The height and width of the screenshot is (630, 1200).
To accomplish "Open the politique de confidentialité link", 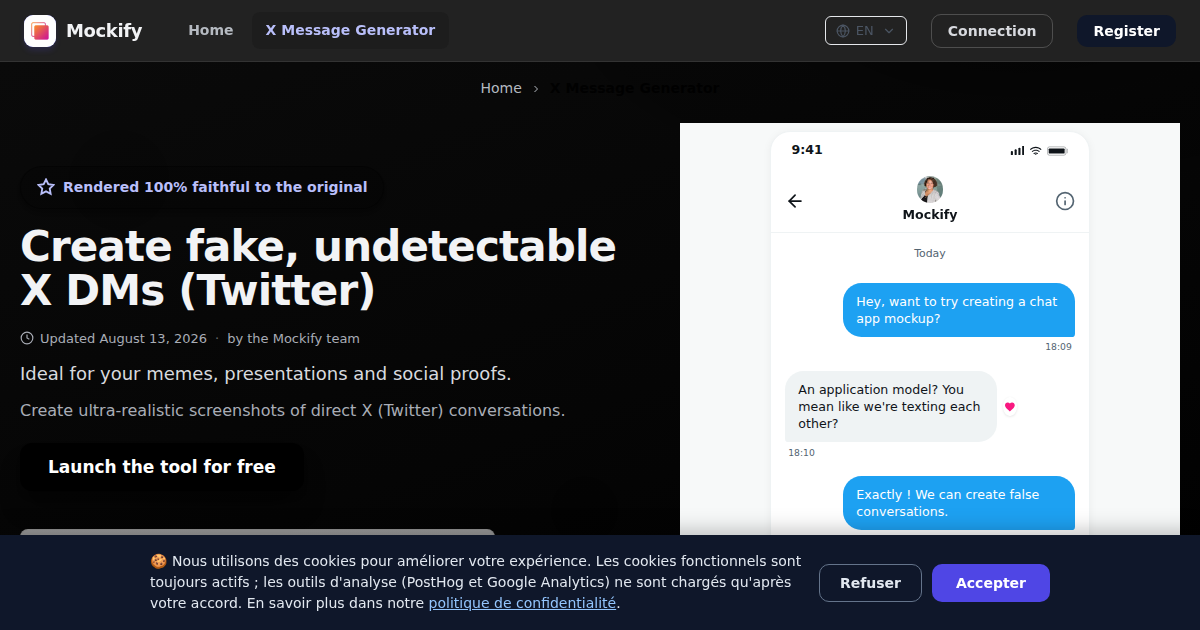I will [522, 603].
